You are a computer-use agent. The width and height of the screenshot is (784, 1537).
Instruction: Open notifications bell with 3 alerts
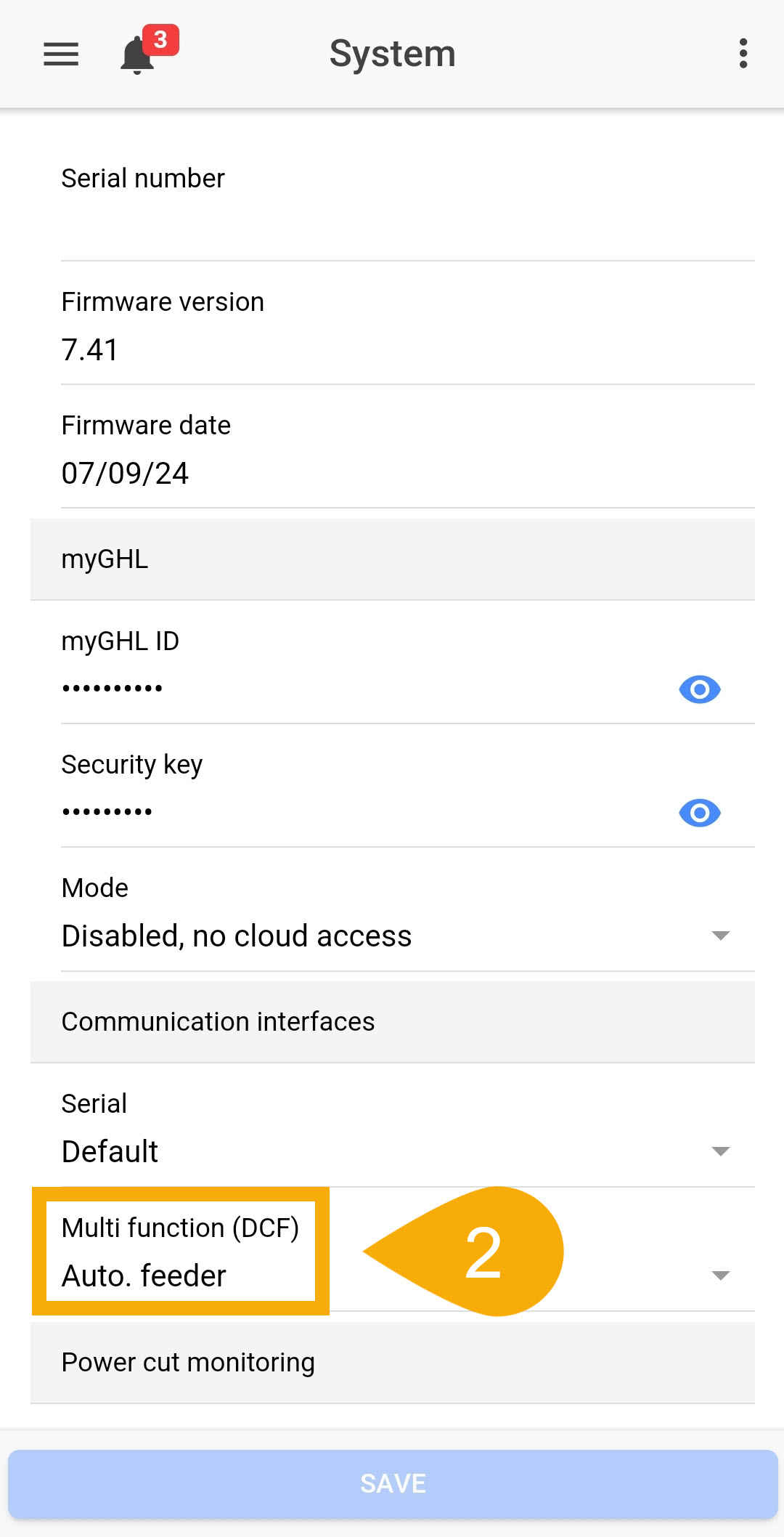pos(138,56)
